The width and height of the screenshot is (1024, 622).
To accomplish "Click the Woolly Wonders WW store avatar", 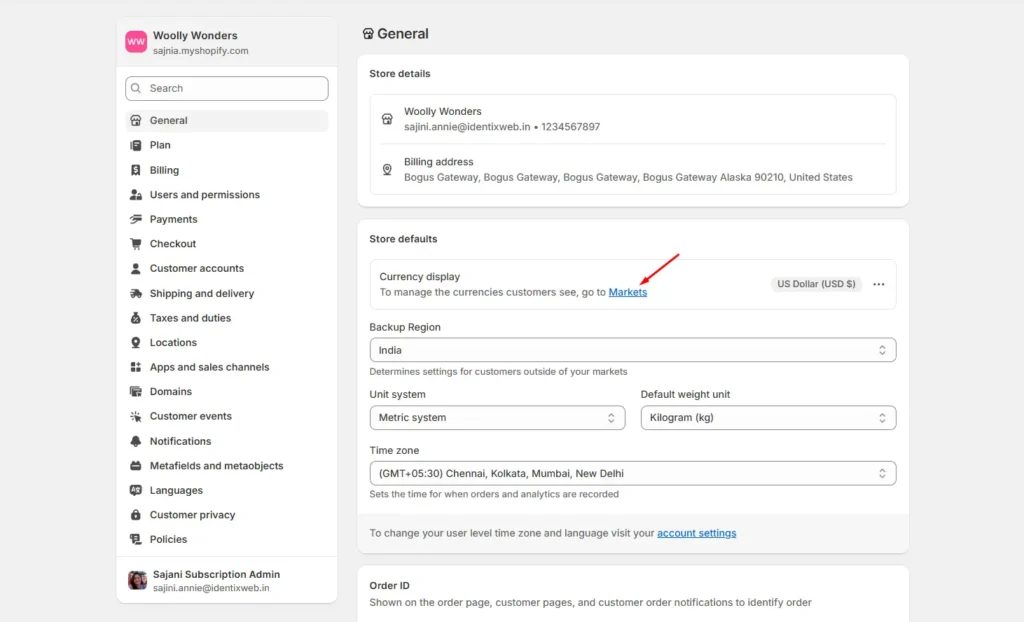I will click(136, 42).
